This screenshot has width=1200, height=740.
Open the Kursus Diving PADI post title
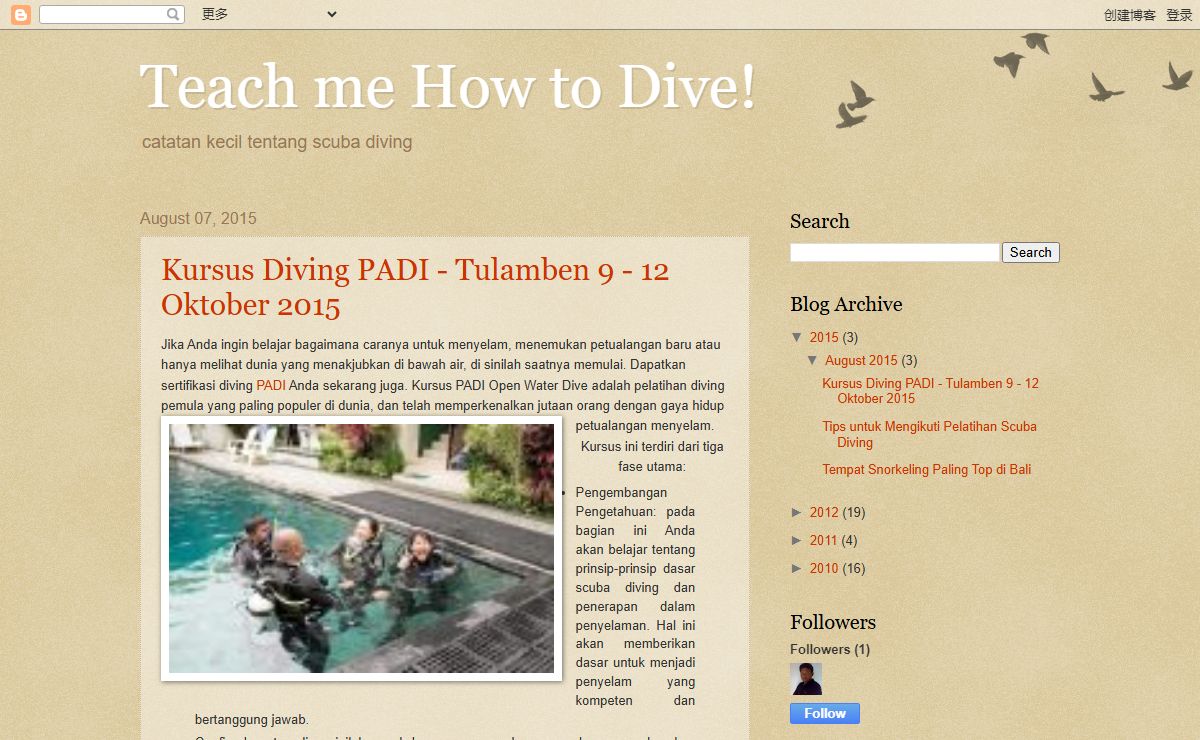coord(415,287)
